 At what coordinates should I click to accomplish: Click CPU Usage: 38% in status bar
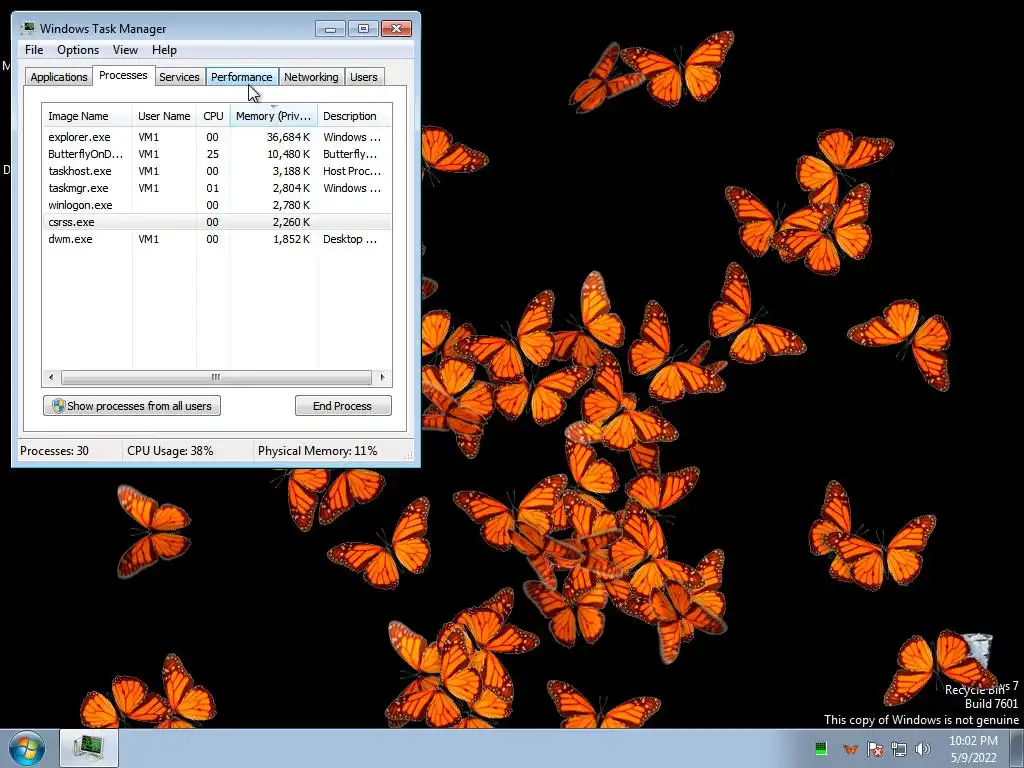coord(170,451)
